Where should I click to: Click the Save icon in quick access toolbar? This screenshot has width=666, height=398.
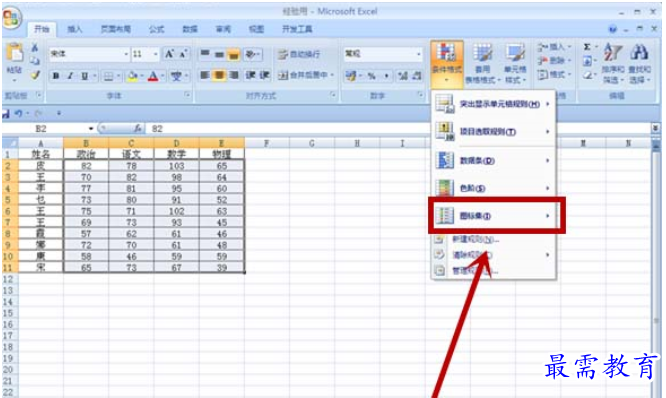point(5,113)
